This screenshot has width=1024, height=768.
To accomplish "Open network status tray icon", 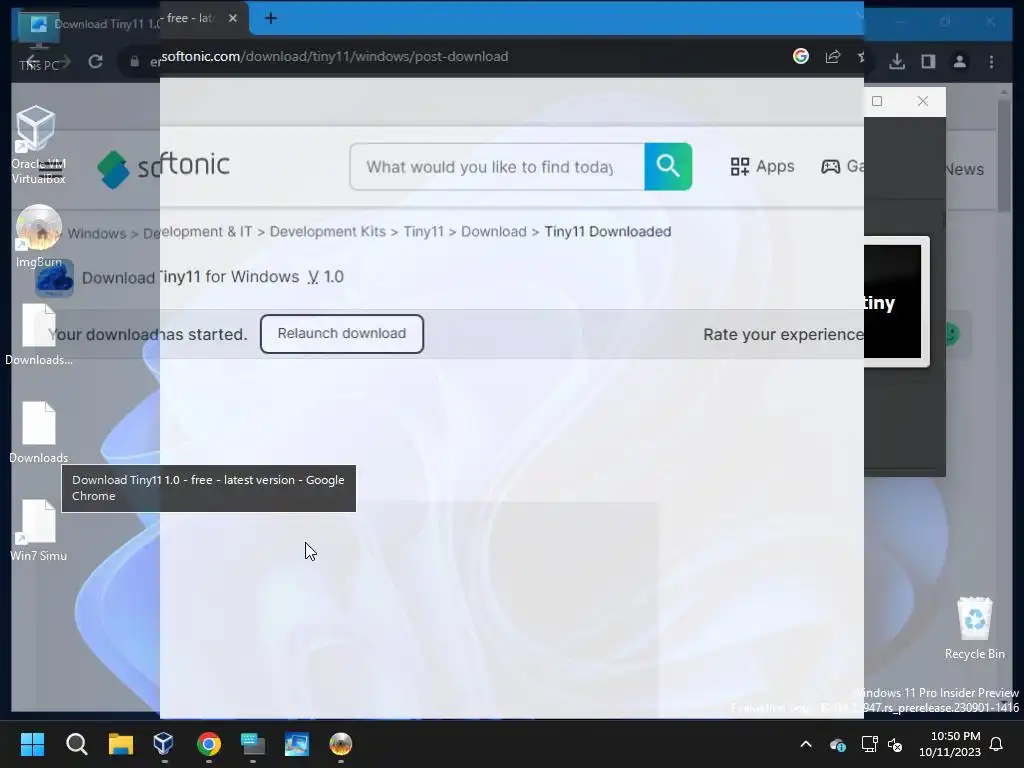I will tap(869, 744).
